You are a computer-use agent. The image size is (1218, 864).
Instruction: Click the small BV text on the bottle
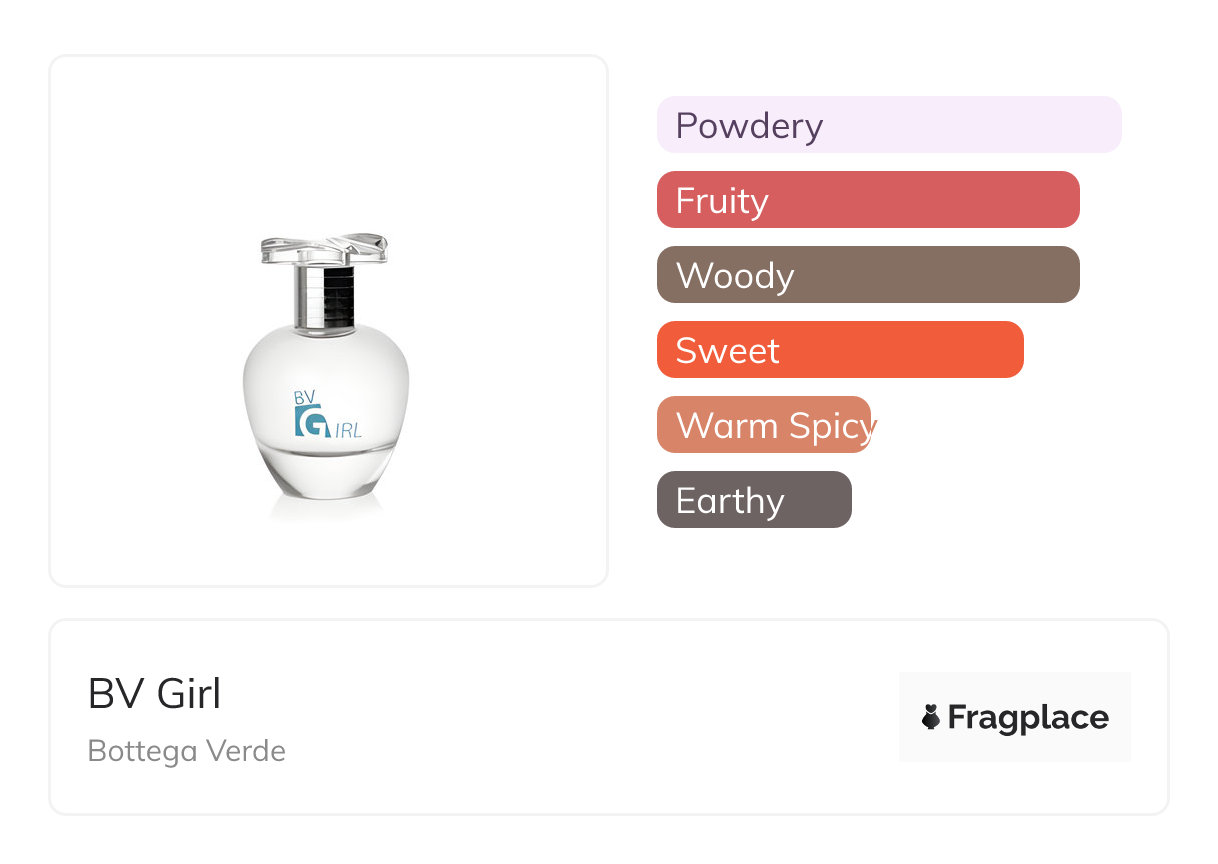tap(305, 396)
